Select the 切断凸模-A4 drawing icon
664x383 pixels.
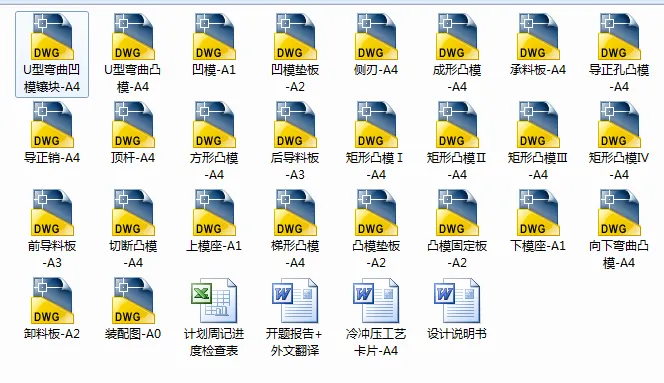[133, 213]
